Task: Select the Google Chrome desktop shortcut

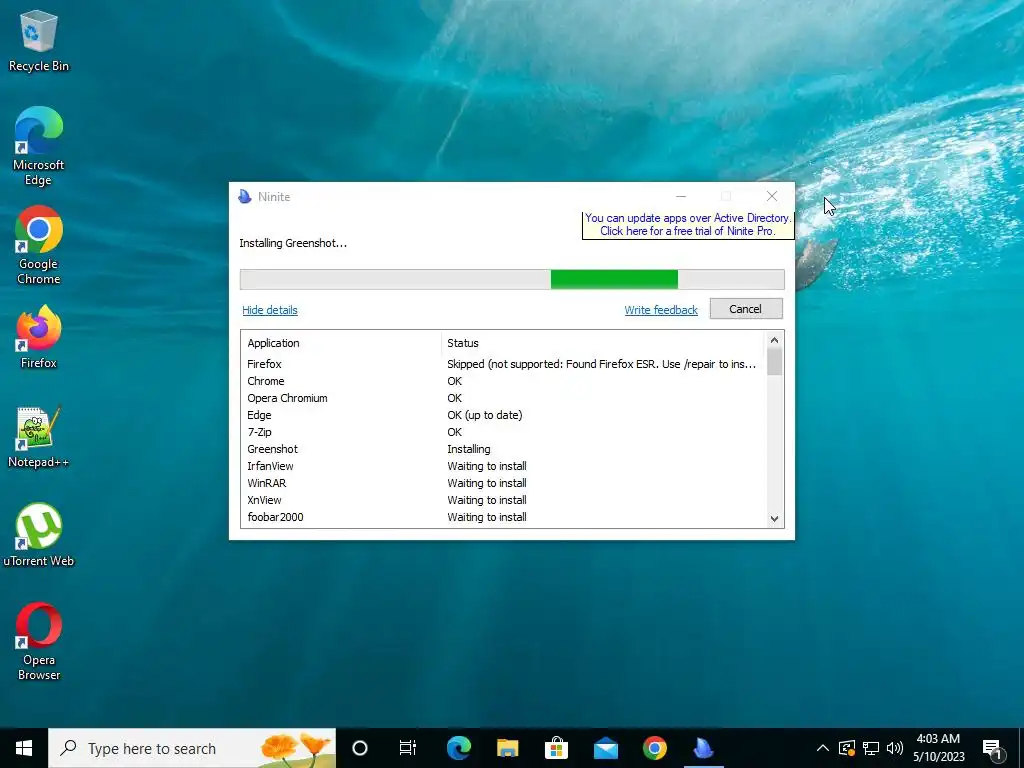Action: pyautogui.click(x=39, y=246)
